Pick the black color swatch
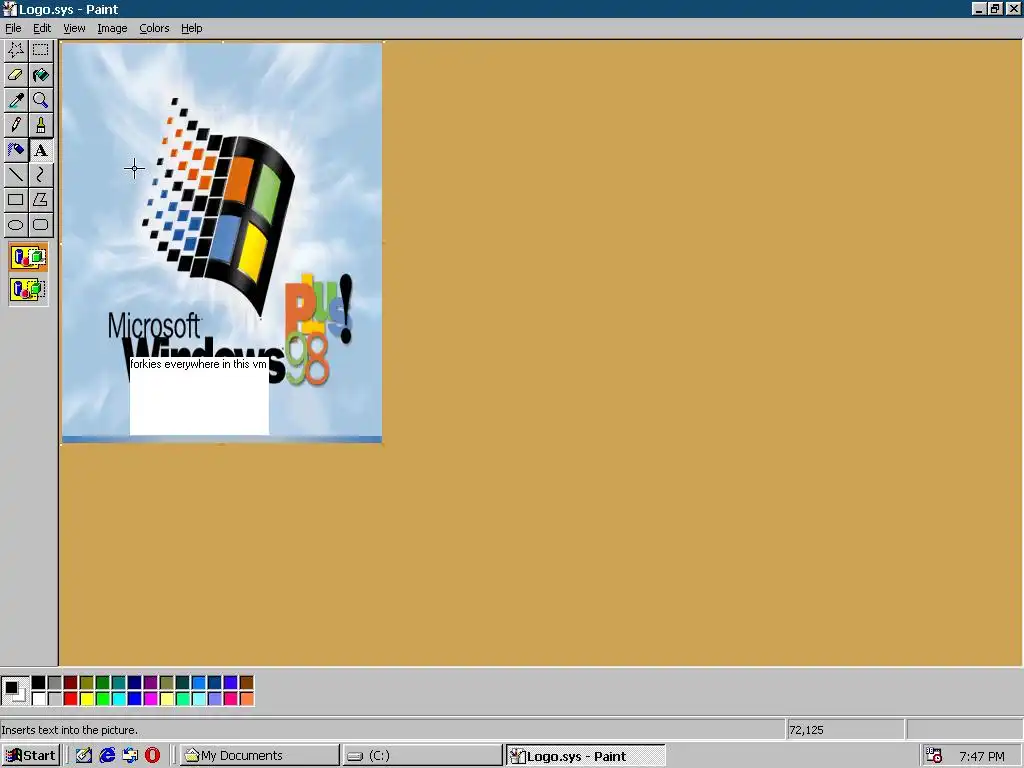 (x=39, y=682)
